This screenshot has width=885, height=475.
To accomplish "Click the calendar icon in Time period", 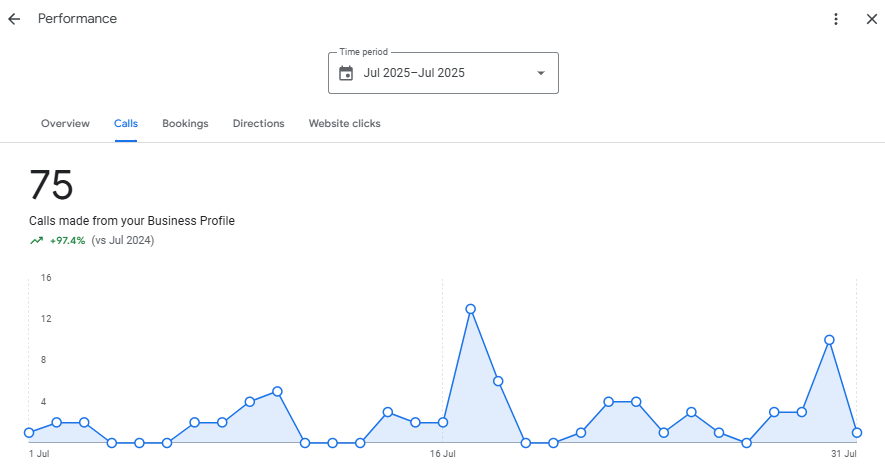I will [x=346, y=73].
